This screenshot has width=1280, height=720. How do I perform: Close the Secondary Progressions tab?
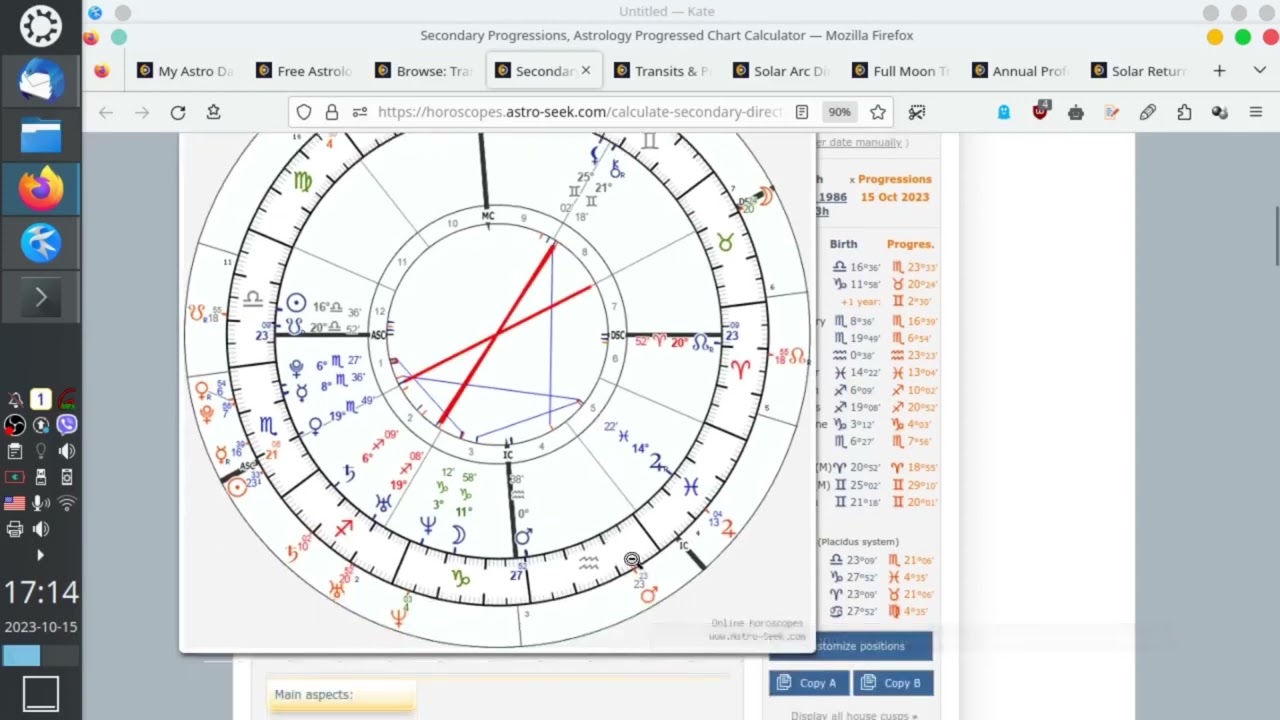[x=586, y=71]
